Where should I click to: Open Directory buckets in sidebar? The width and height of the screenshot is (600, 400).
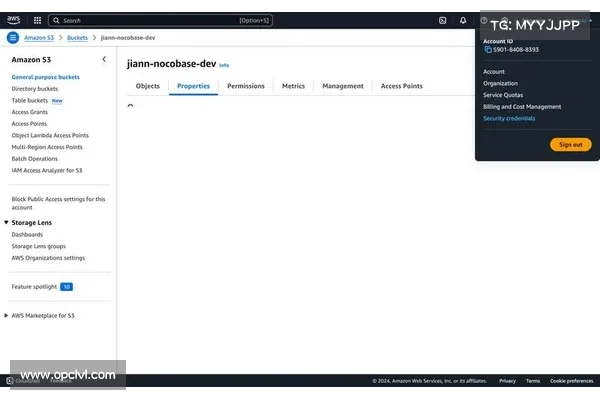coord(35,89)
